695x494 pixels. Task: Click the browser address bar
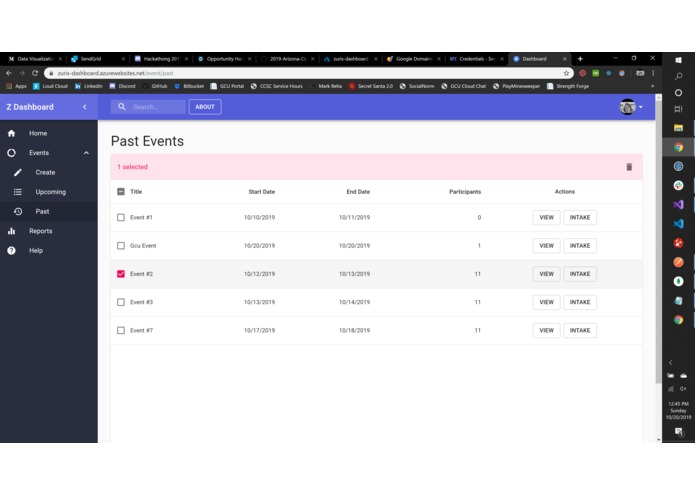pyautogui.click(x=306, y=73)
